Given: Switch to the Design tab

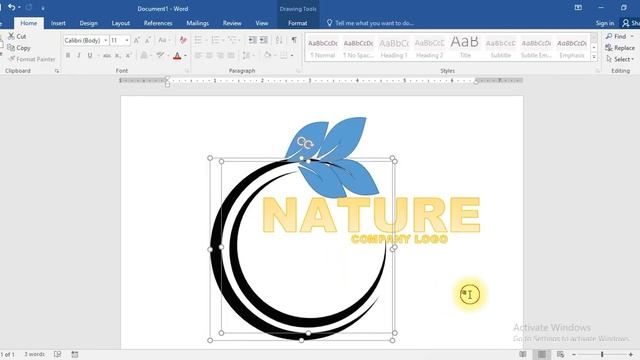Looking at the screenshot, I should point(89,23).
